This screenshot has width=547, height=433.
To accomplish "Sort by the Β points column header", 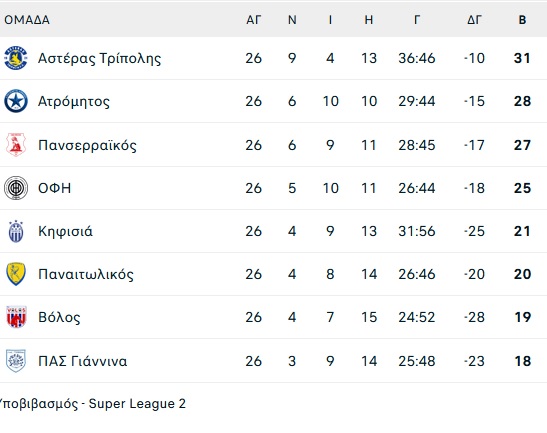I will click(x=522, y=20).
